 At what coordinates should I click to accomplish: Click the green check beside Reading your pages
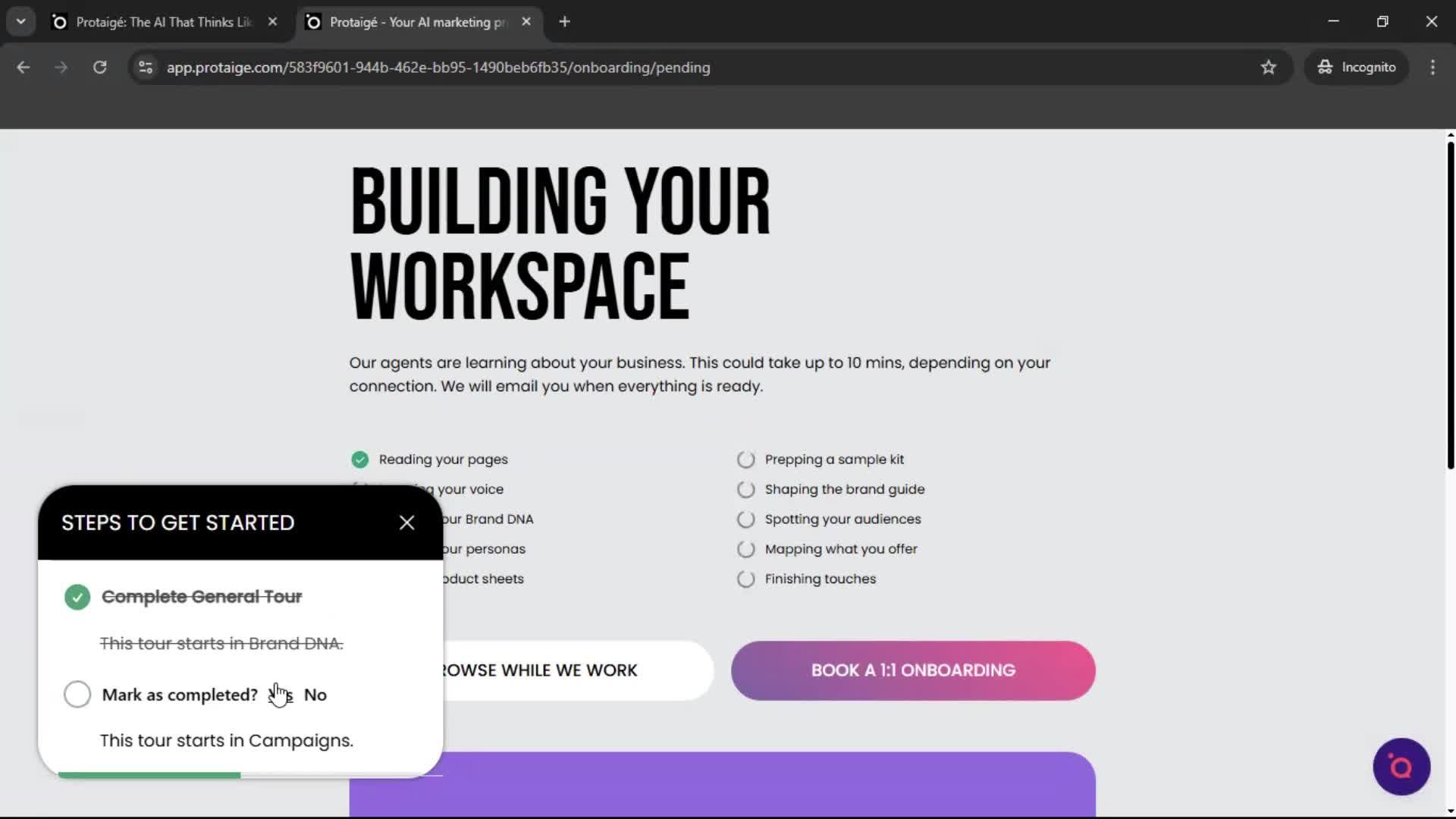click(x=359, y=460)
